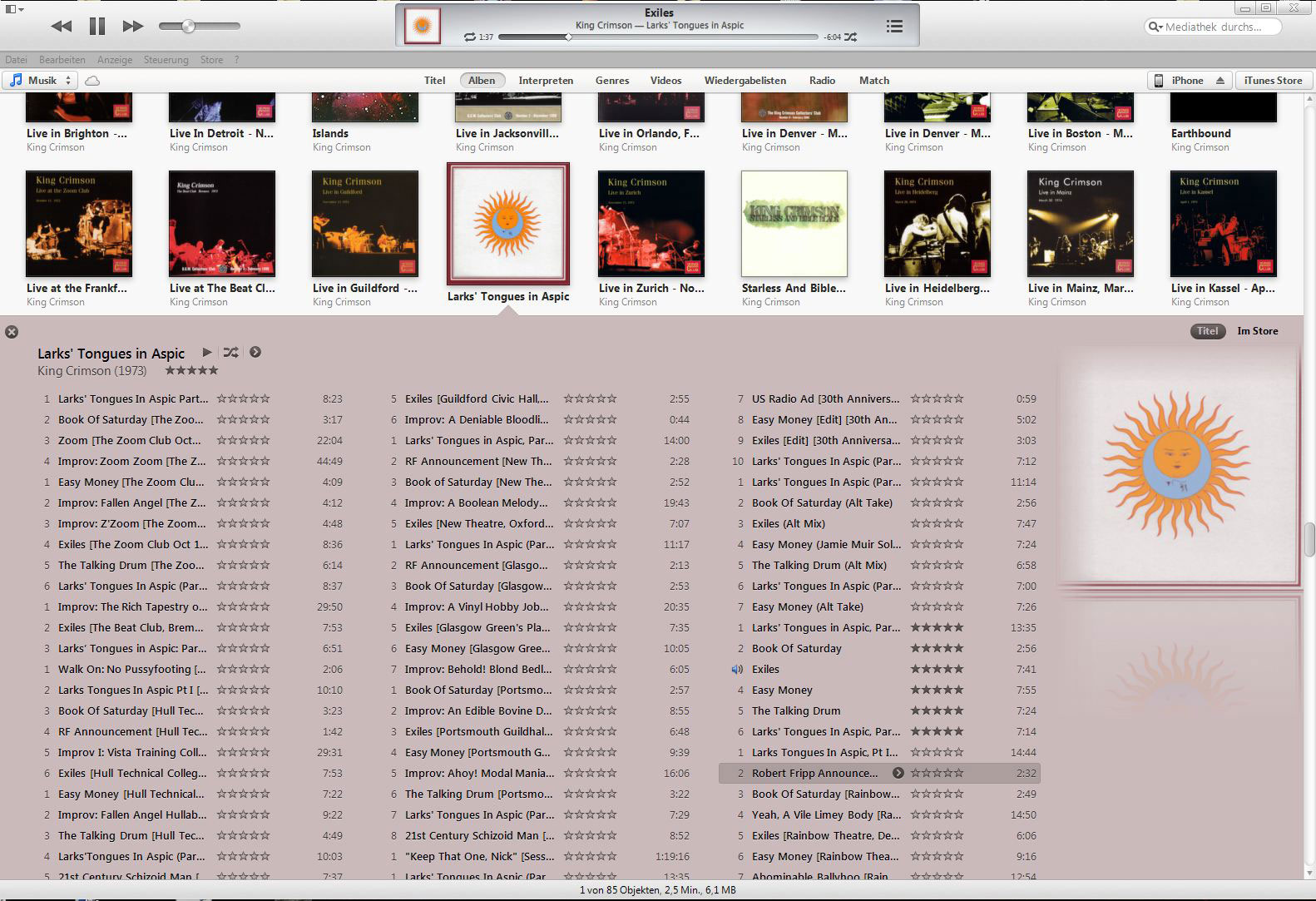
Task: Go to the Videos tab
Action: pos(665,81)
